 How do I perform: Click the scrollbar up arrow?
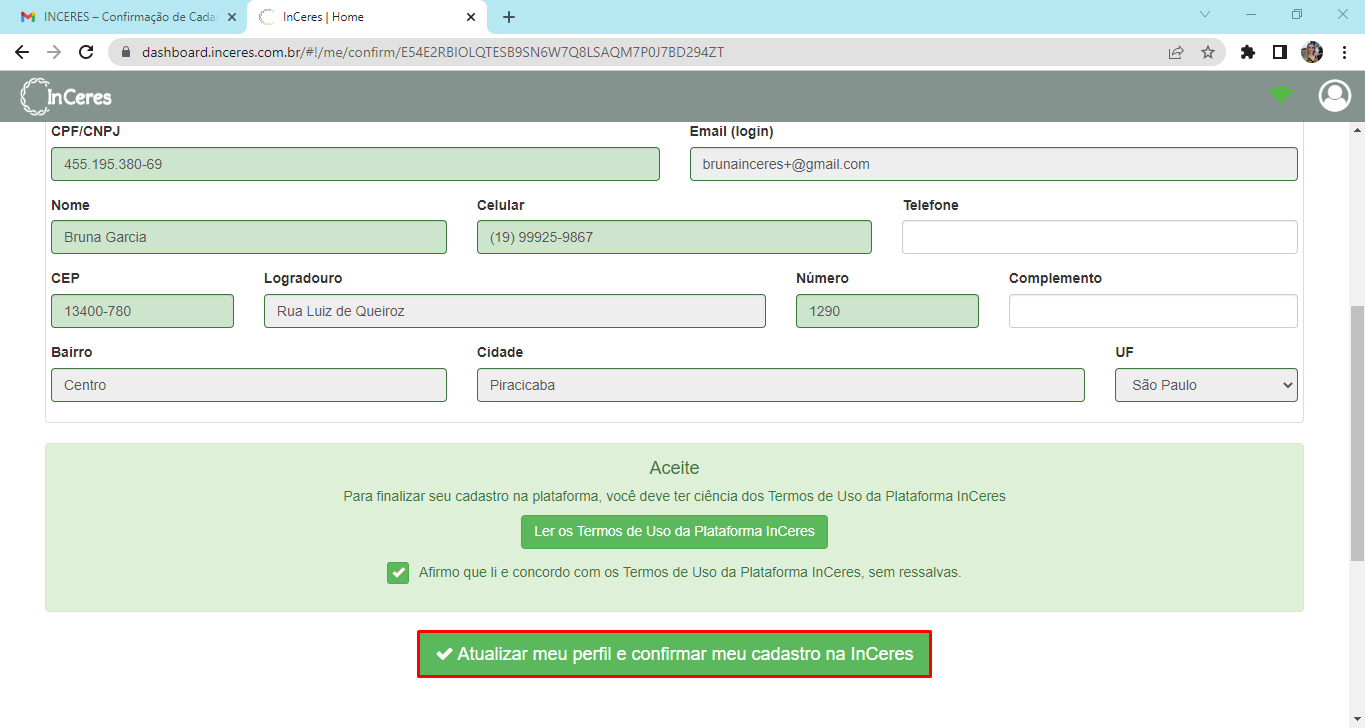point(1357,130)
